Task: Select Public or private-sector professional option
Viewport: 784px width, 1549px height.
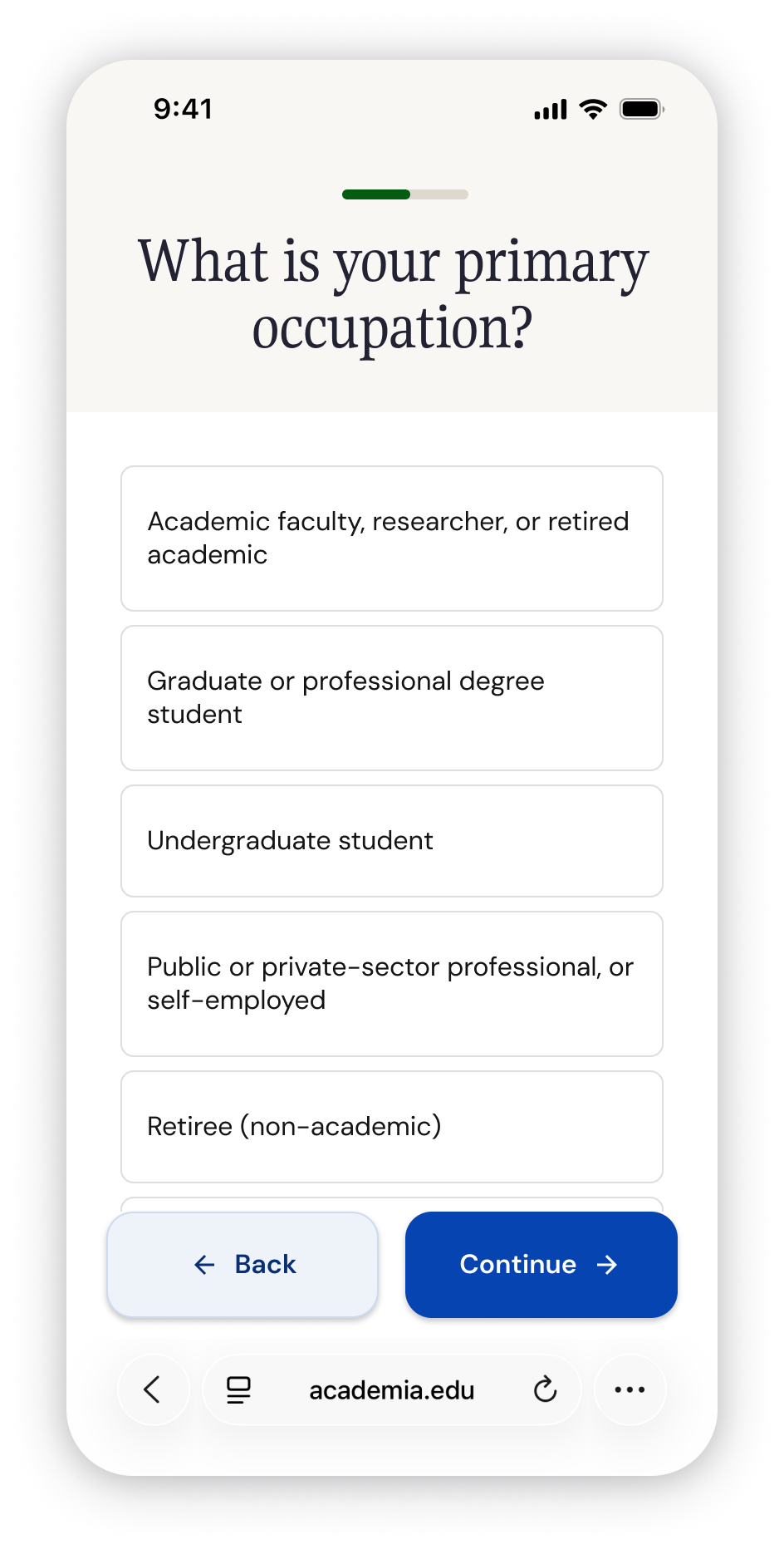Action: click(x=392, y=984)
